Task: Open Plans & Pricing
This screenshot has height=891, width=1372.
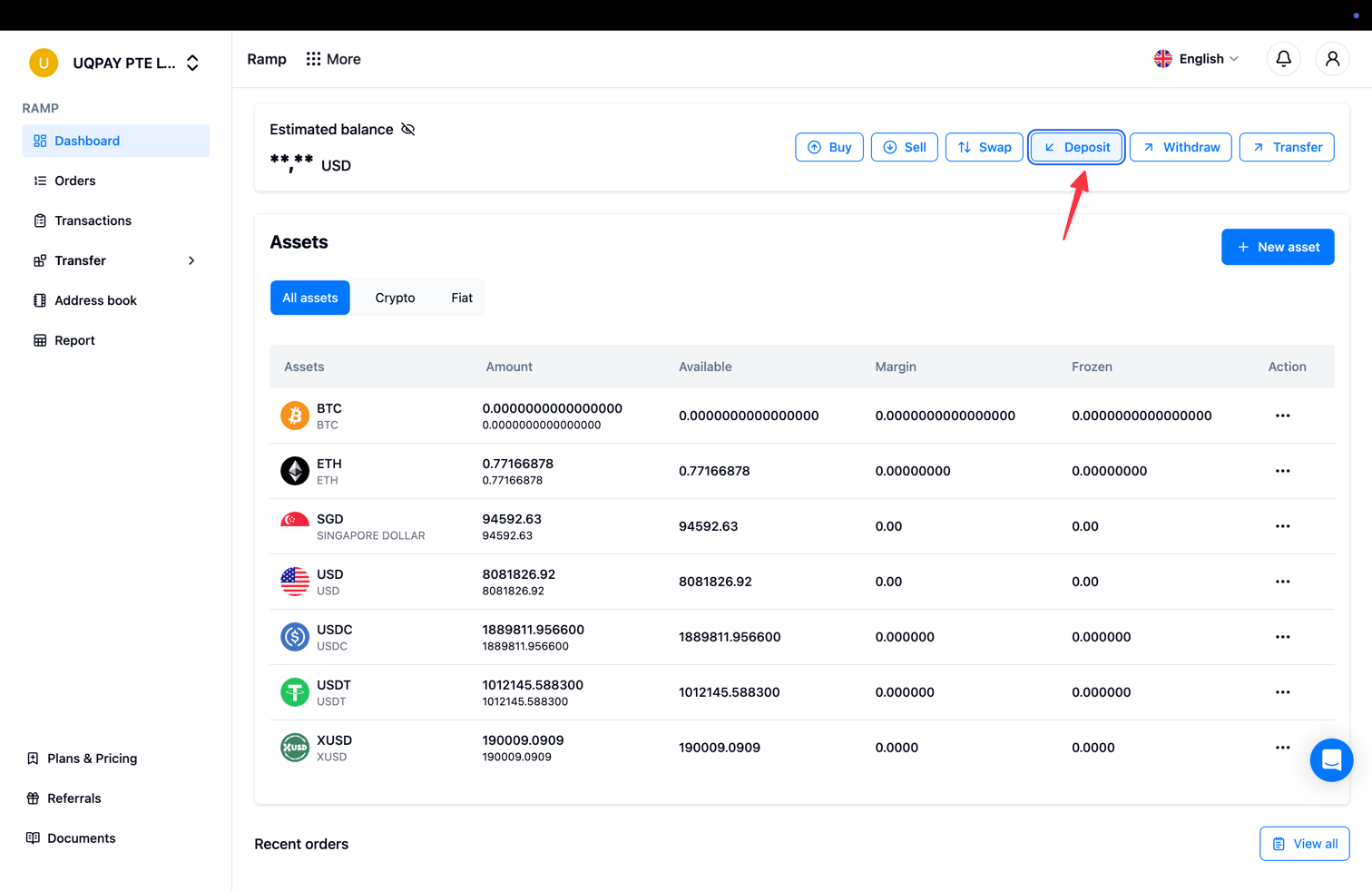Action: point(82,759)
